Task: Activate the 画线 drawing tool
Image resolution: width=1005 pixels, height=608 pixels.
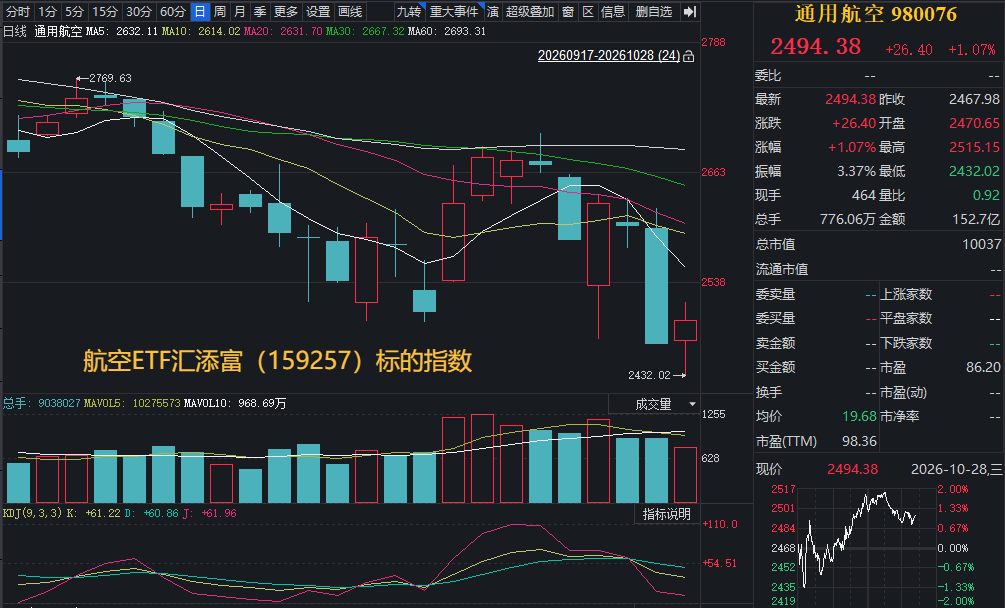Action: coord(350,12)
